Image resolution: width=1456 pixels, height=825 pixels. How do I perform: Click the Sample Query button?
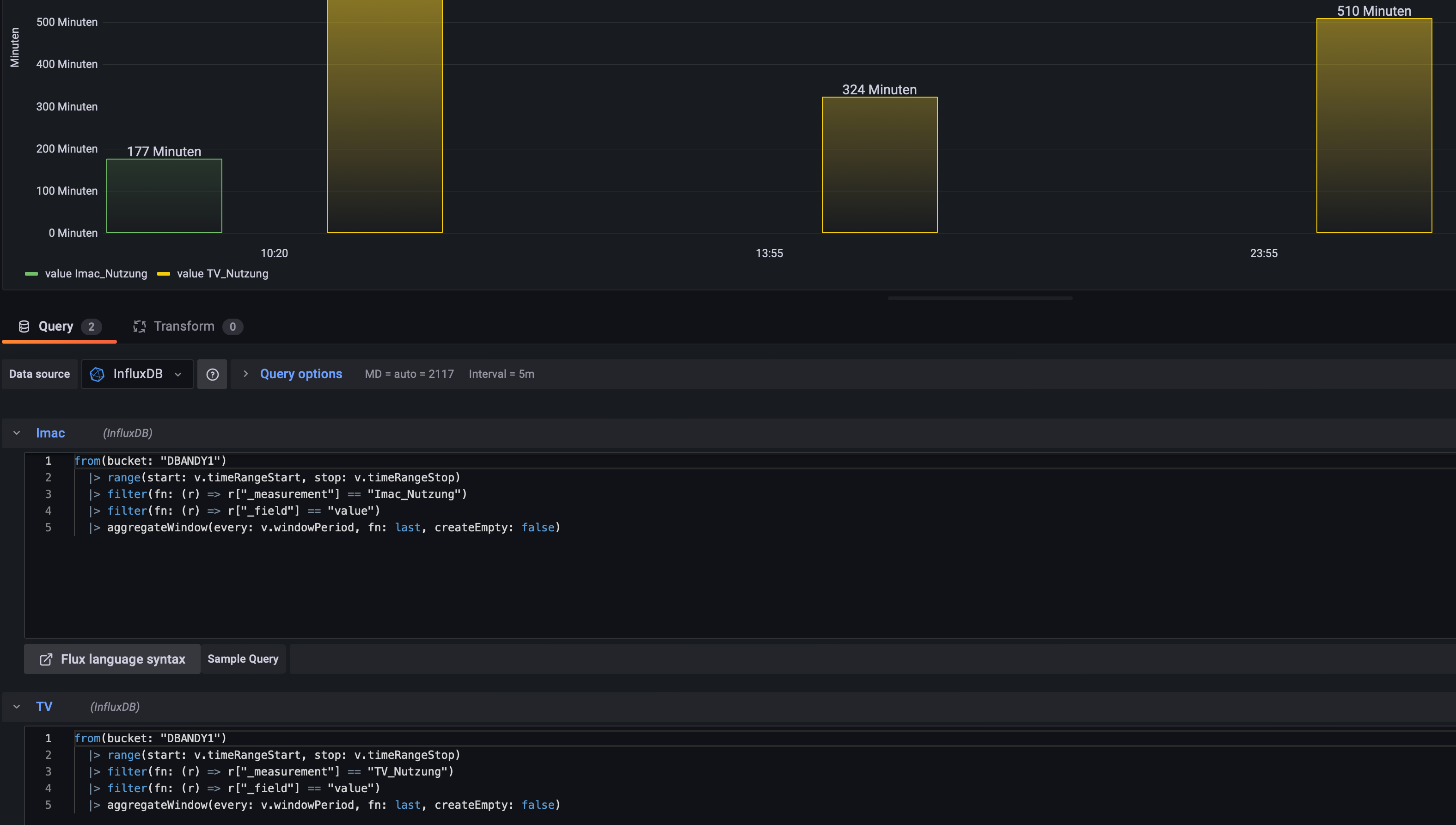click(x=243, y=659)
